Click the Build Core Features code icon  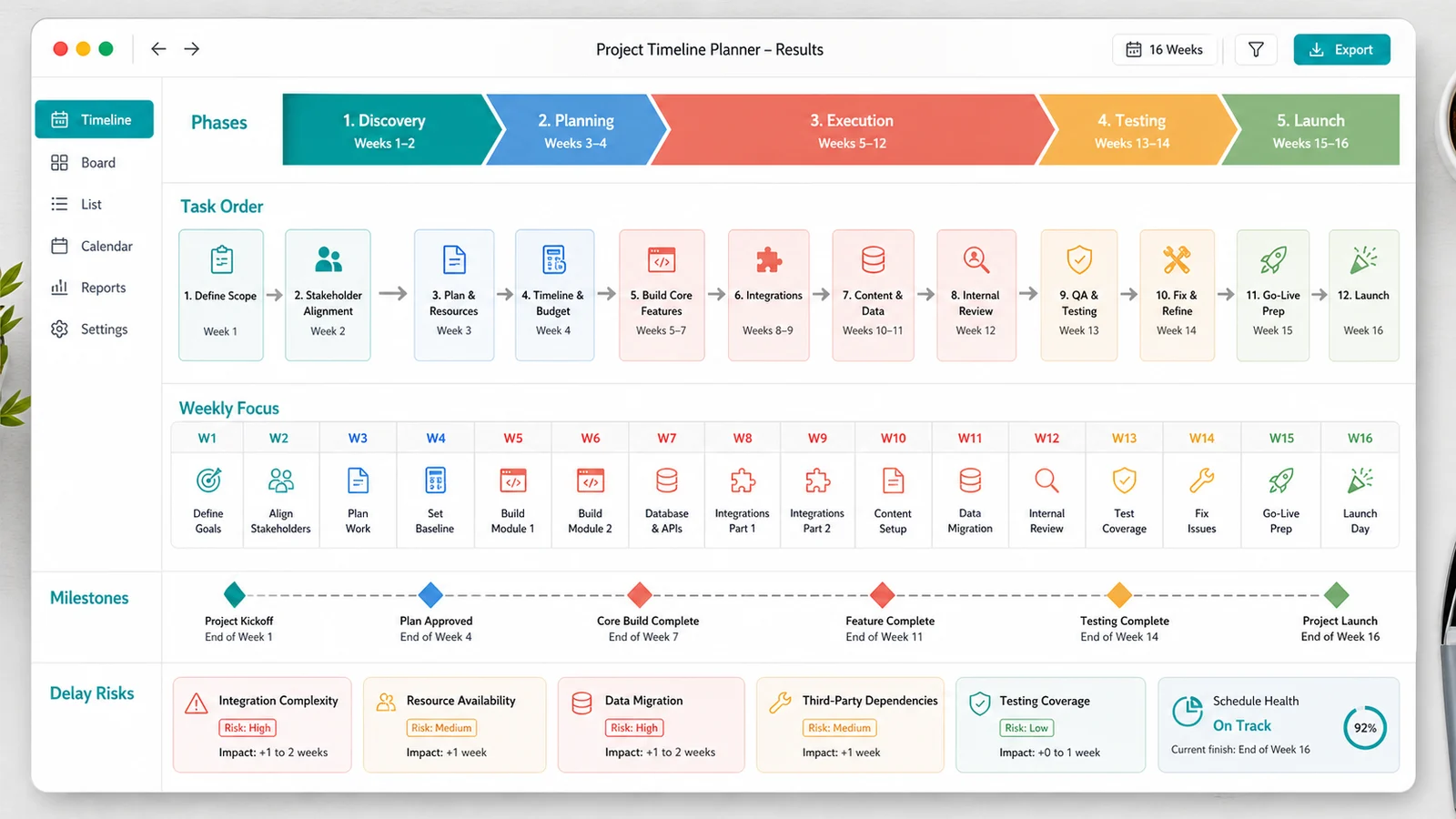(662, 259)
